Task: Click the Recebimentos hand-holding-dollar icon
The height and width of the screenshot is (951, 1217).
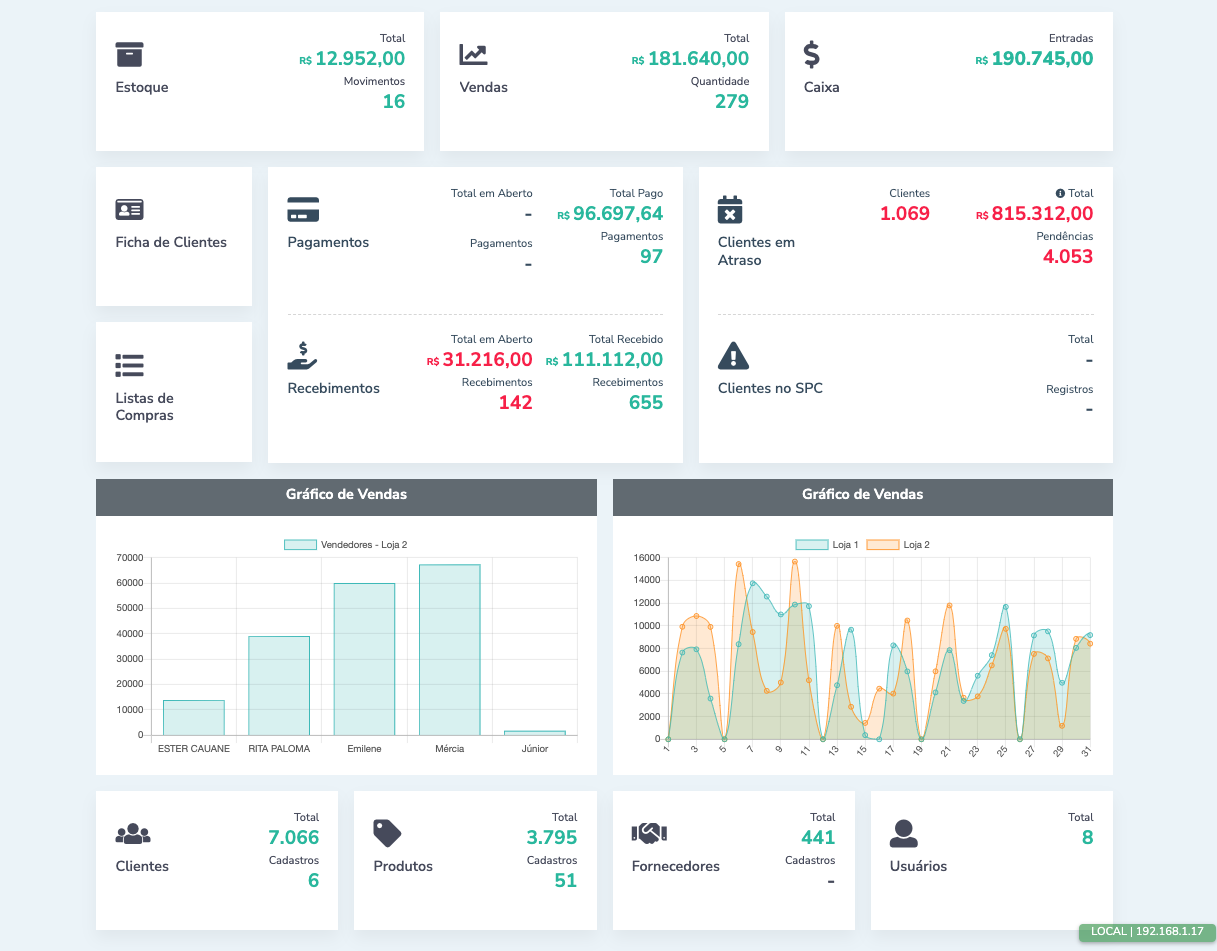Action: pos(302,356)
